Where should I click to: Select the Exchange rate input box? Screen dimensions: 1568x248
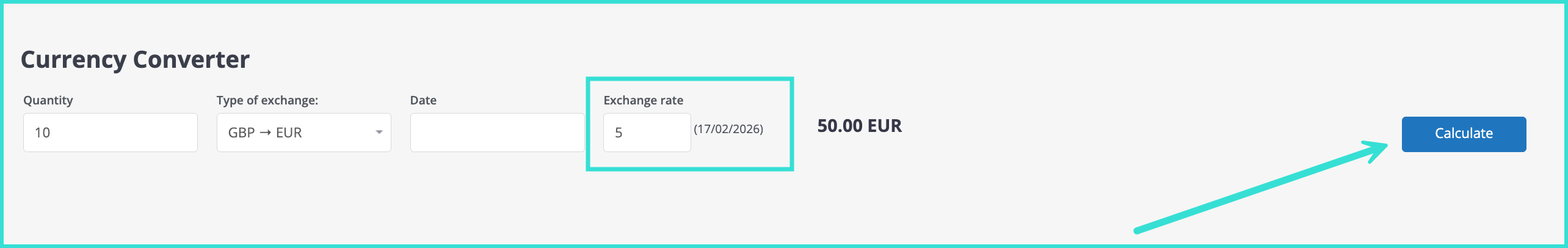[647, 133]
